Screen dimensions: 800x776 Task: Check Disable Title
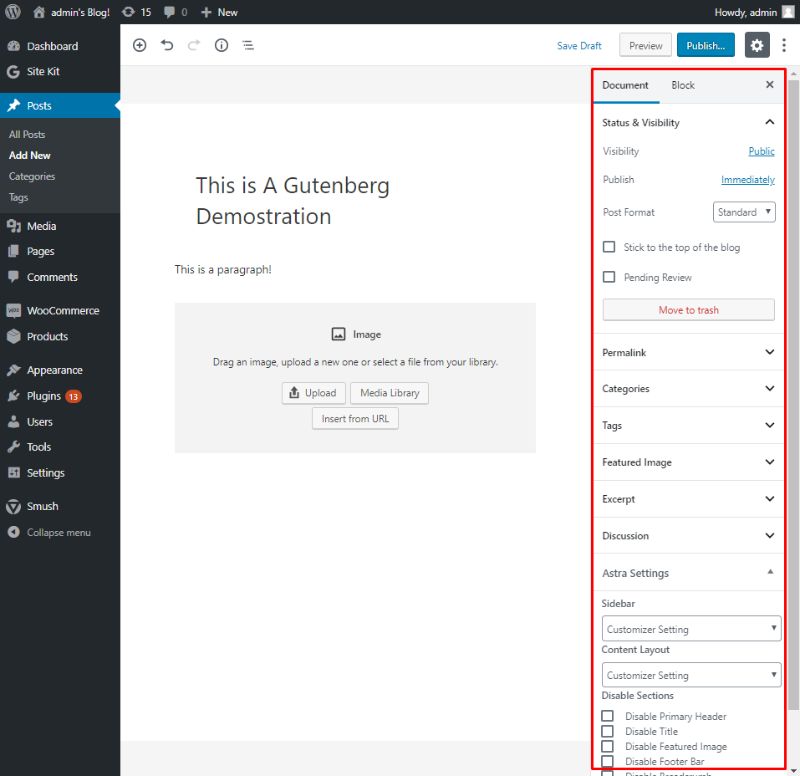607,731
